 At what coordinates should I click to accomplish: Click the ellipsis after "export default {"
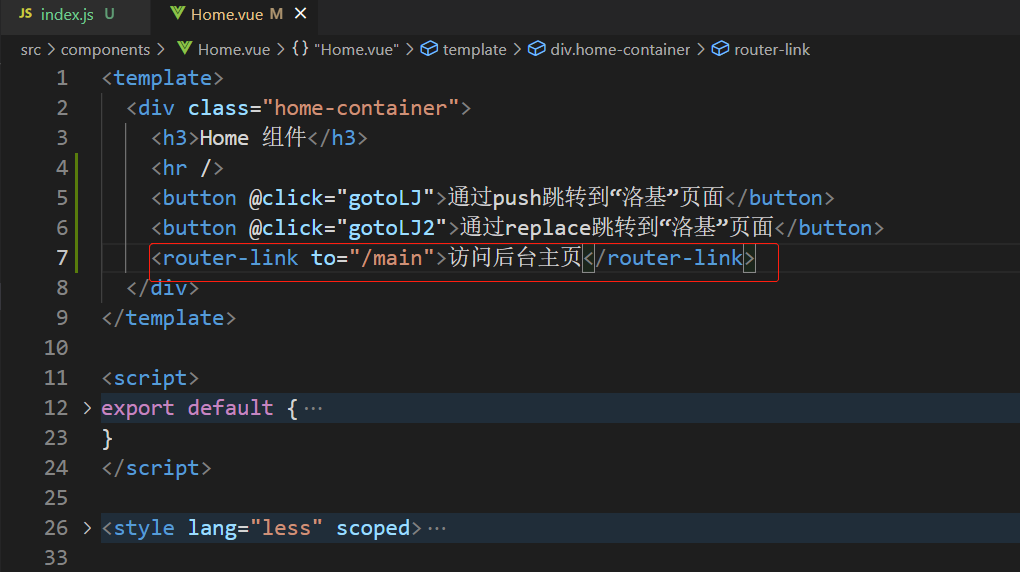point(313,408)
